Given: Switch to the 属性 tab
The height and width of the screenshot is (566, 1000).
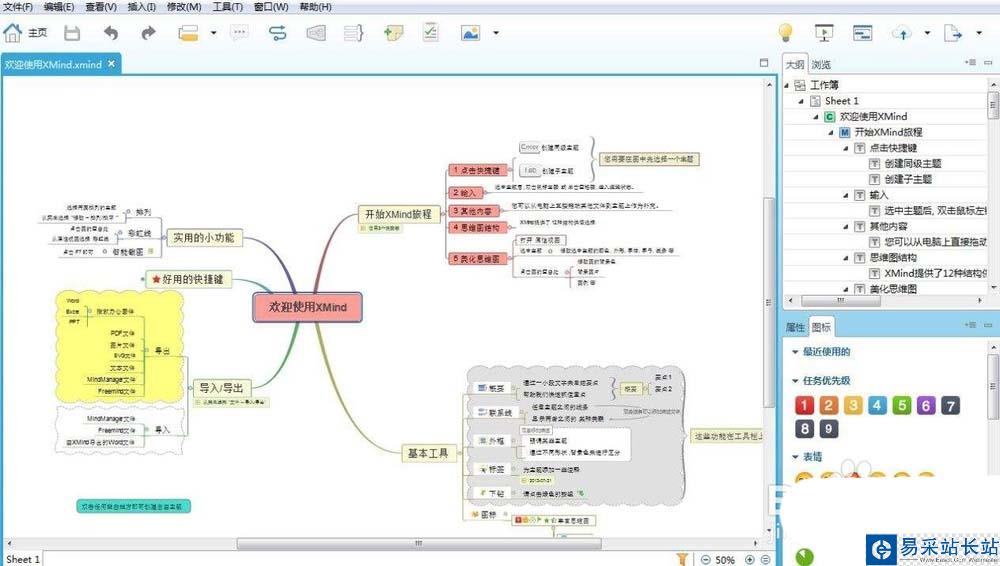Looking at the screenshot, I should (x=795, y=327).
